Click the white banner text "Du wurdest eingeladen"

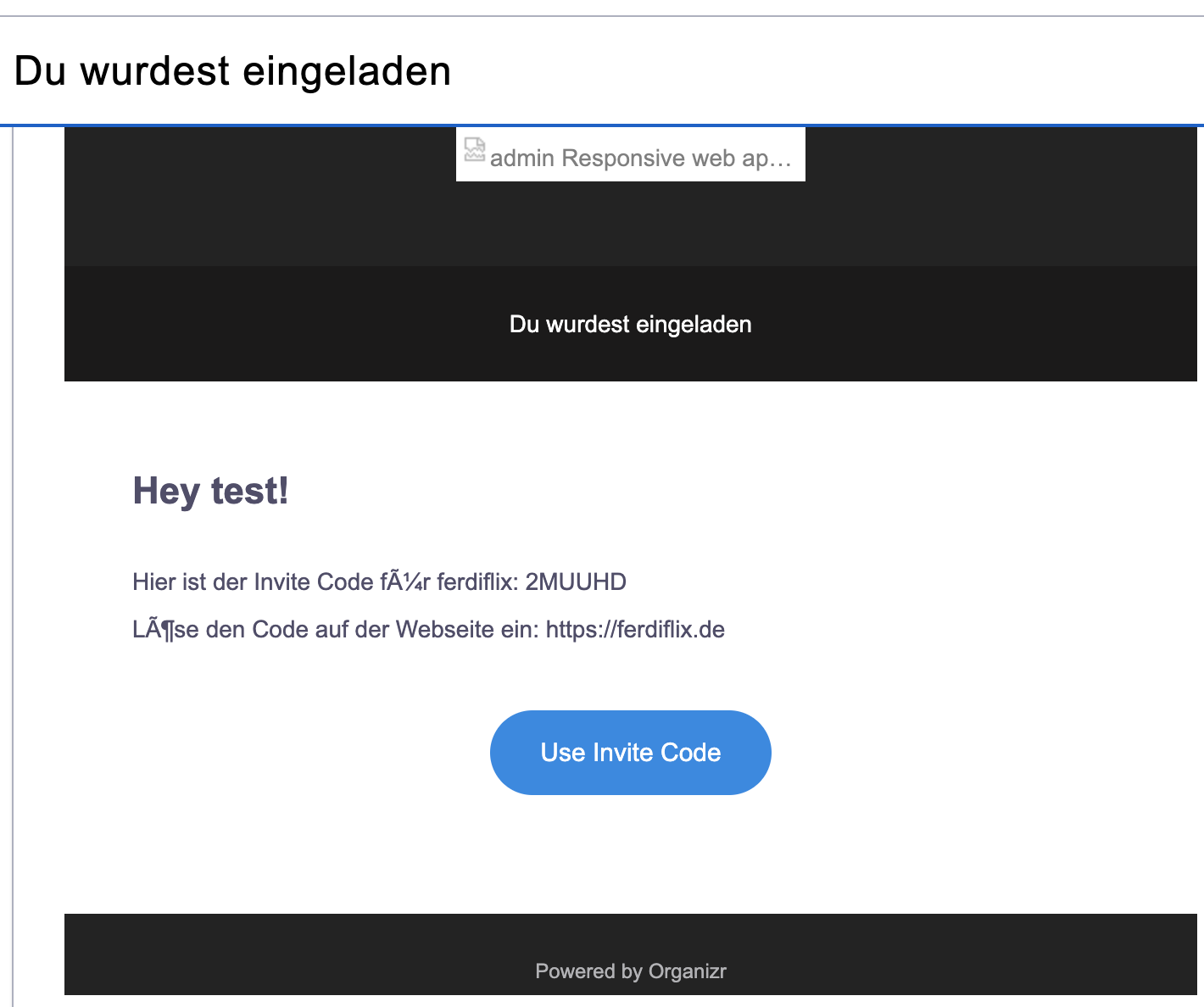pos(630,325)
